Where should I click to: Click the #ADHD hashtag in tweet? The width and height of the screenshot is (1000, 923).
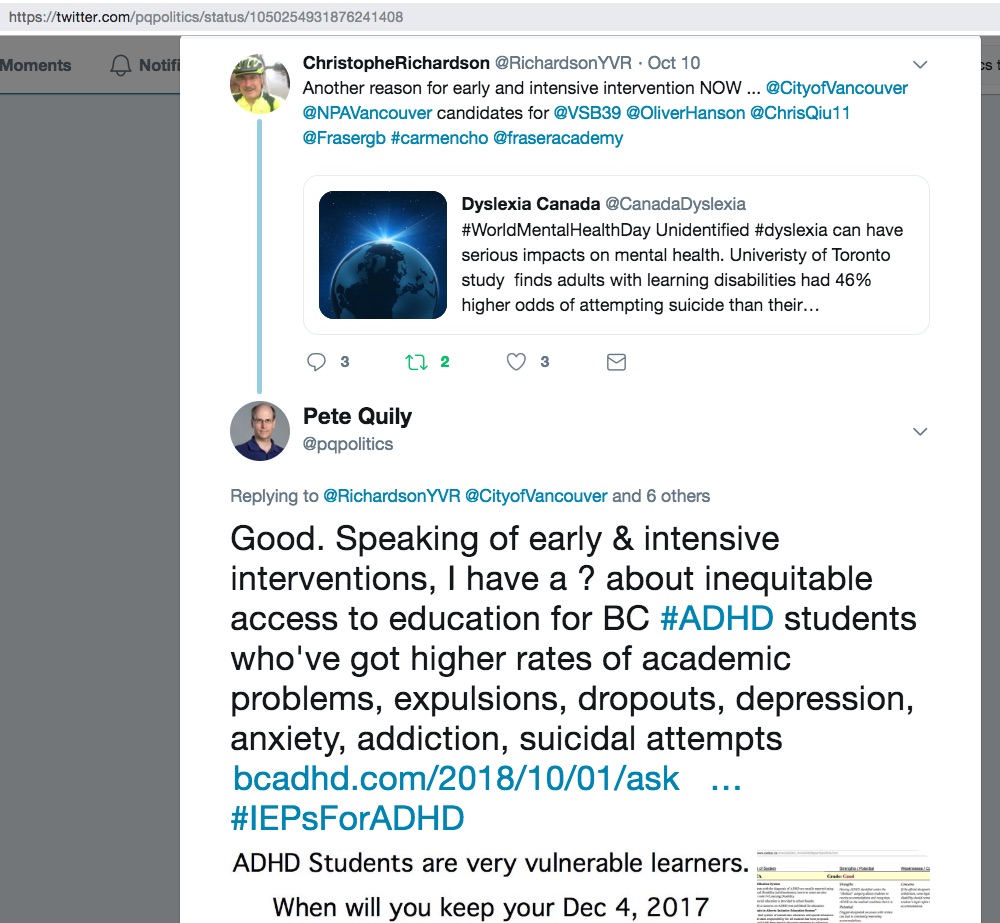(x=717, y=618)
